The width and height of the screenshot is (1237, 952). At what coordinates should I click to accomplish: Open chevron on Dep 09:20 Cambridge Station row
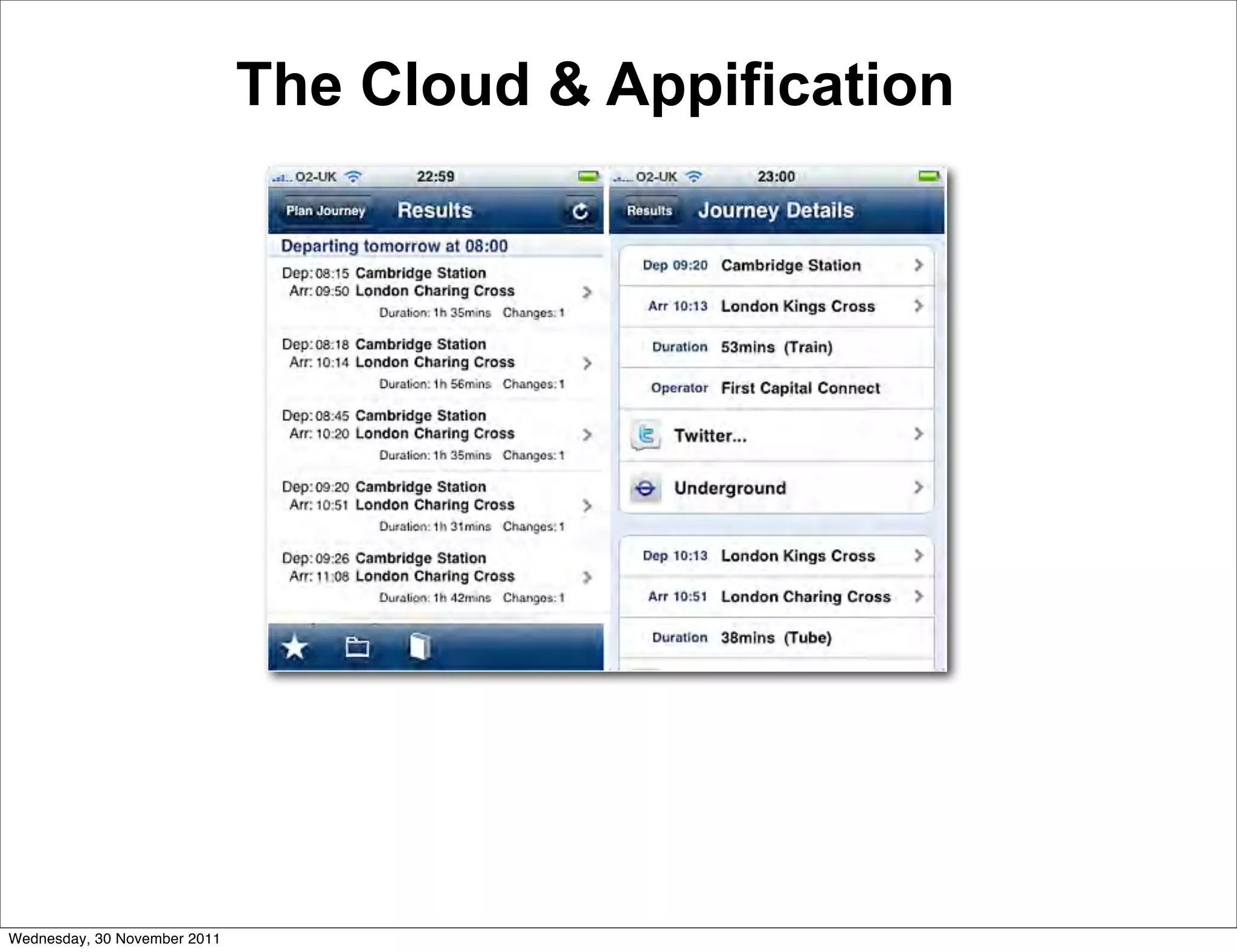(919, 265)
